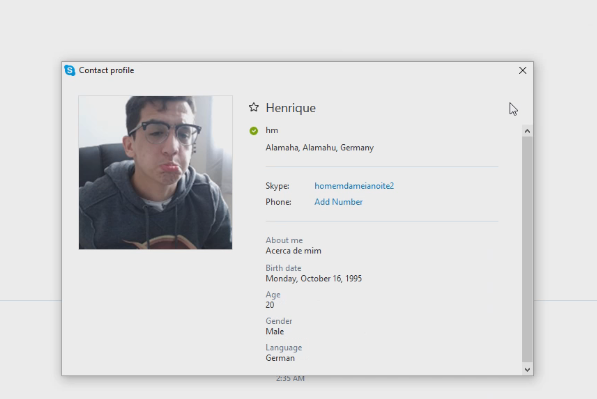Click the profile vertical scrollbar thumb
This screenshot has height=399, width=597.
(527, 249)
